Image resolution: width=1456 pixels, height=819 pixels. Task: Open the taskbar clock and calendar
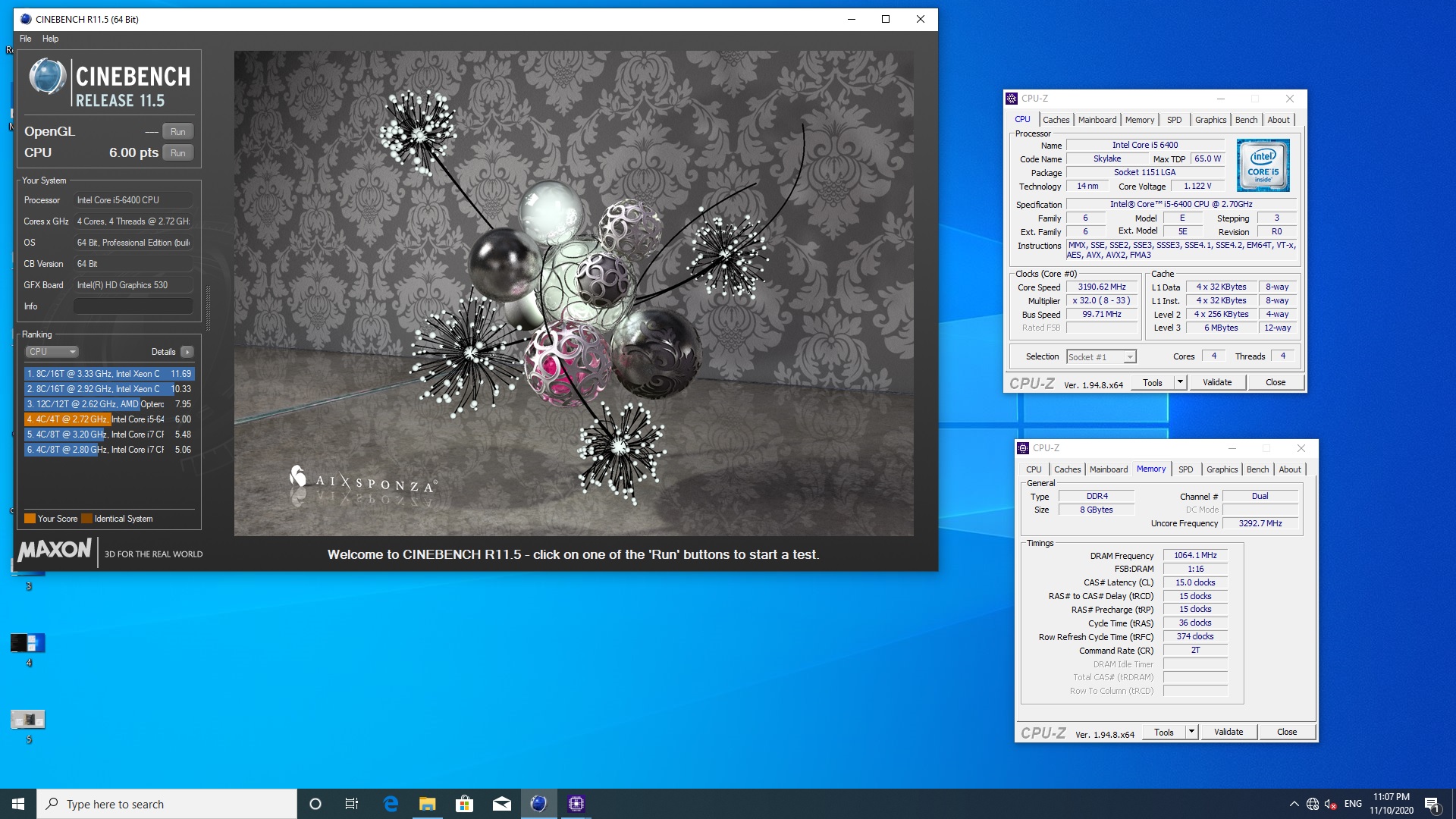tap(1391, 804)
